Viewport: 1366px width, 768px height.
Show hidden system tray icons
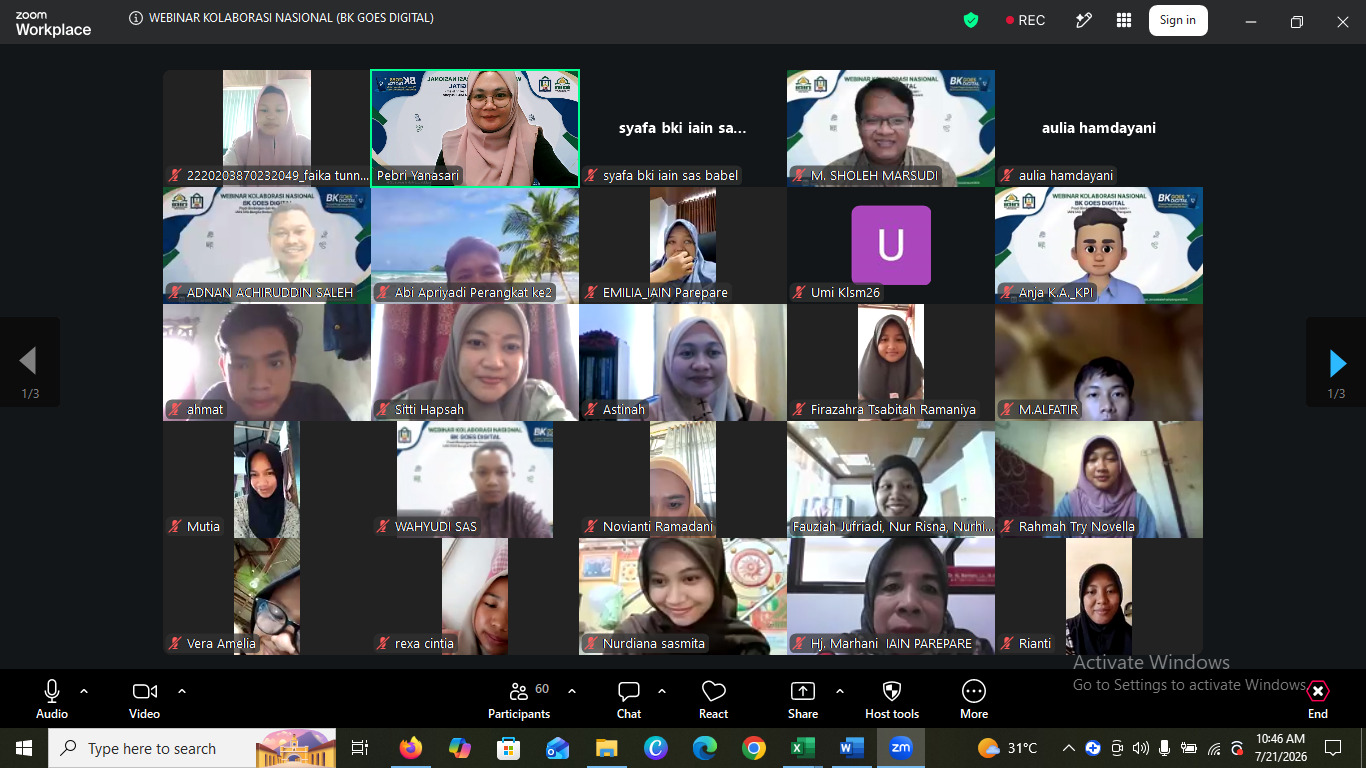click(x=1069, y=748)
